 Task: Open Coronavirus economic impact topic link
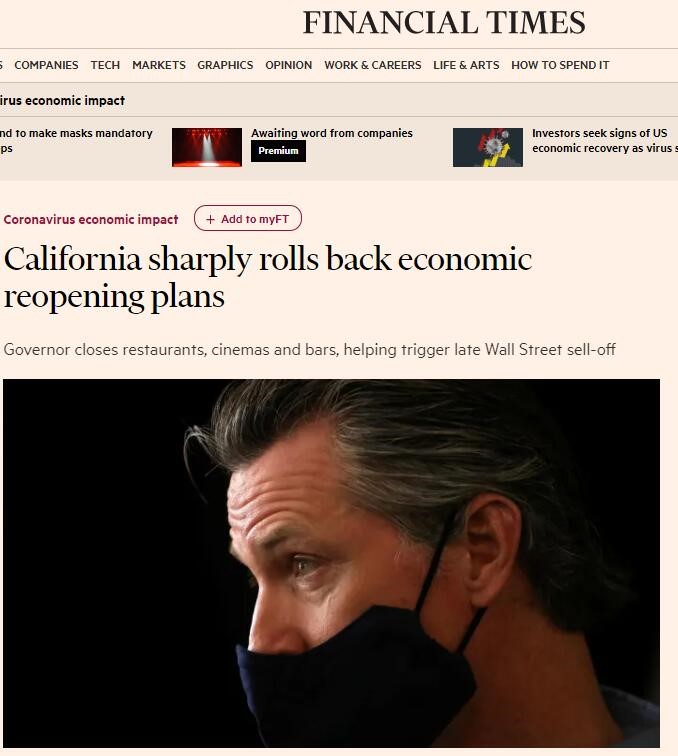91,219
